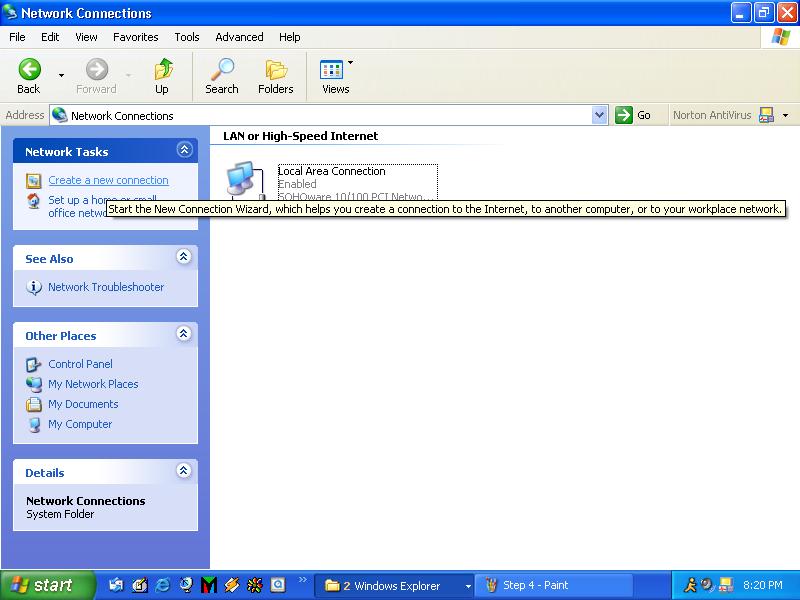800x600 pixels.
Task: Click the green Go button
Action: (633, 115)
